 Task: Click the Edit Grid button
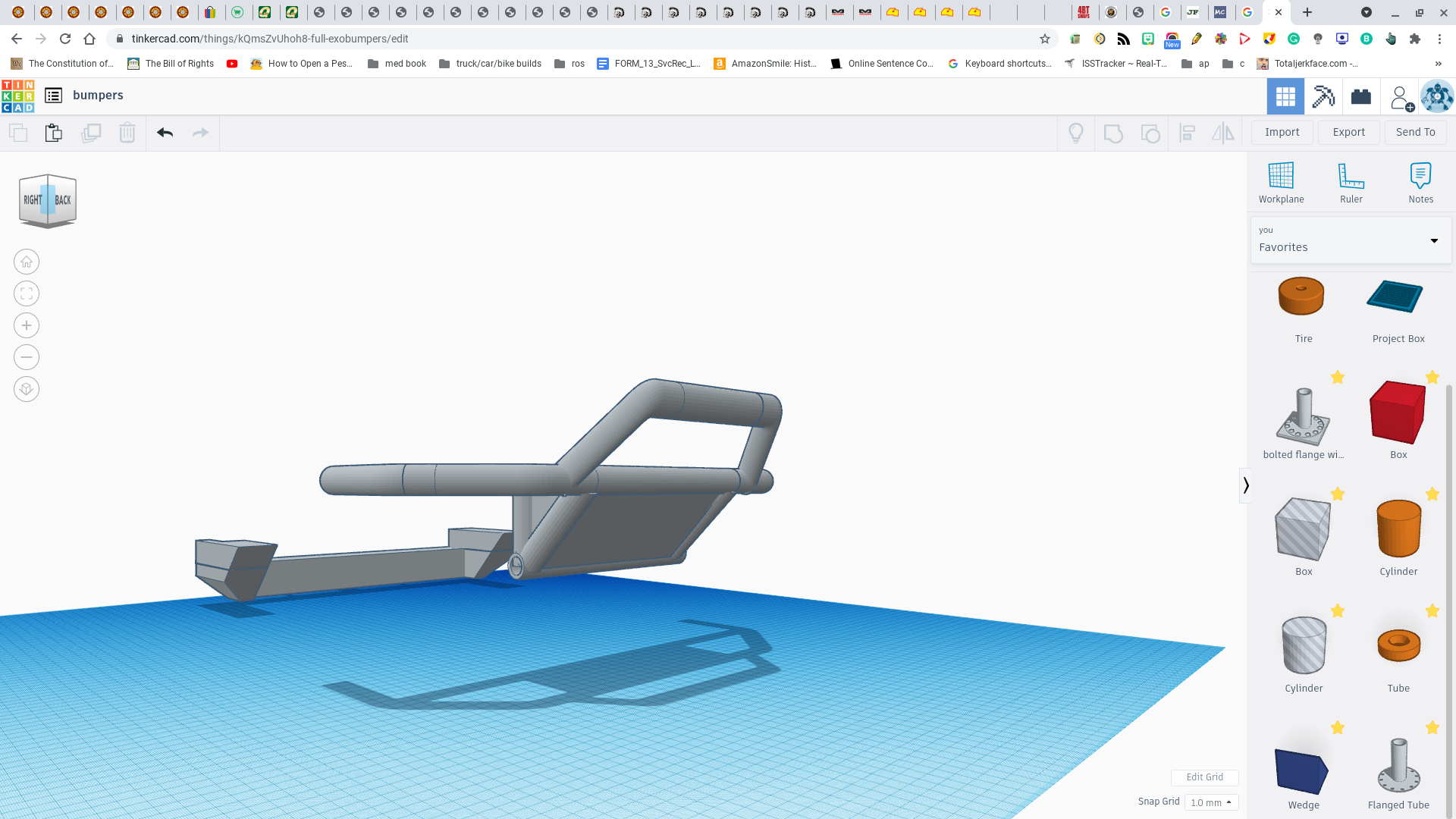(x=1204, y=777)
